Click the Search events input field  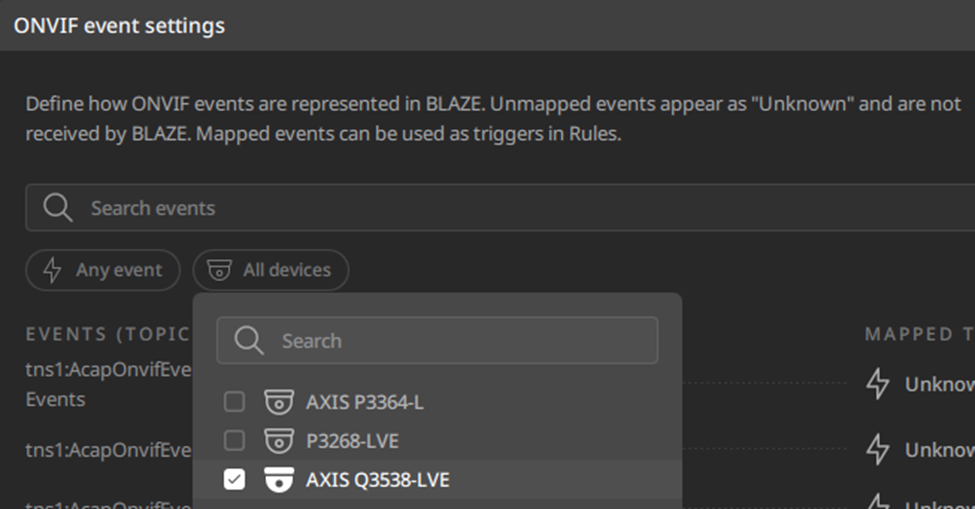click(x=500, y=208)
